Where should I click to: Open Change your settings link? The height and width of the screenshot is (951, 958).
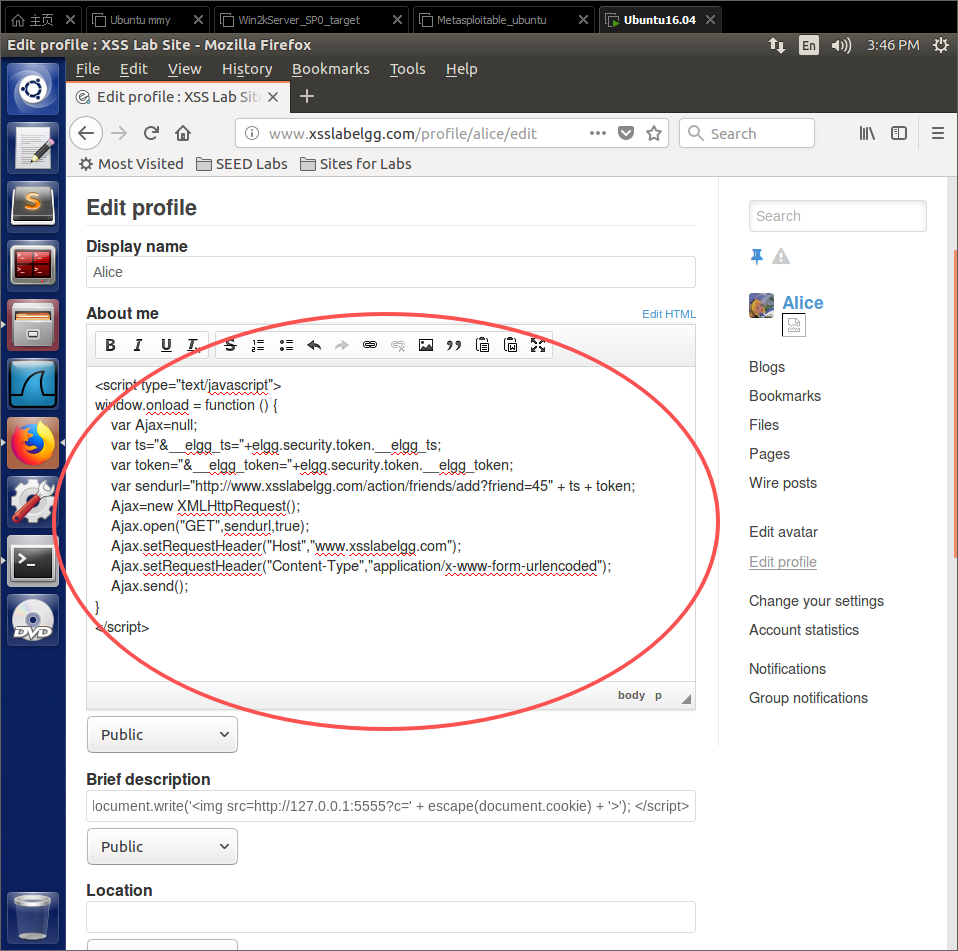pyautogui.click(x=816, y=601)
